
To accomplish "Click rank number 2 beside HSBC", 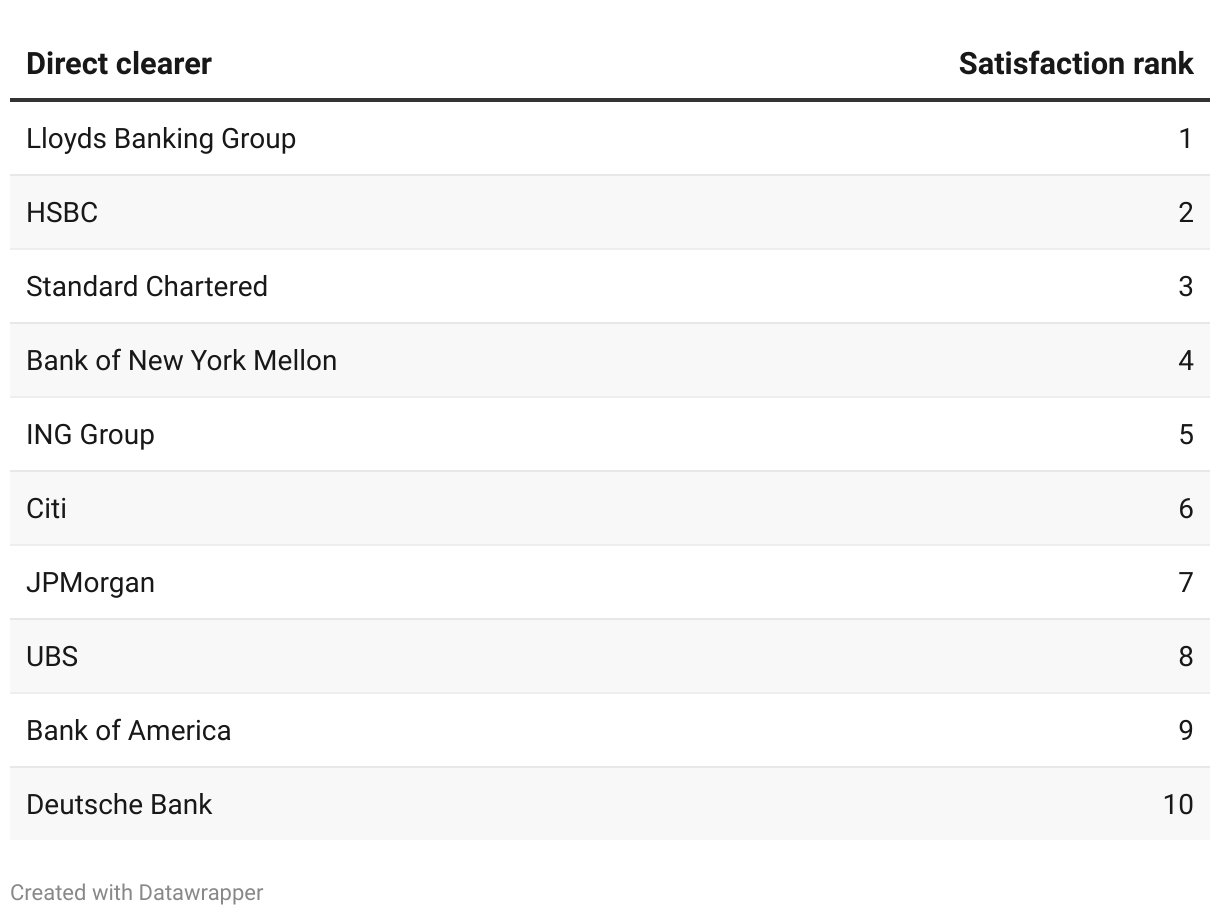I will [1185, 212].
